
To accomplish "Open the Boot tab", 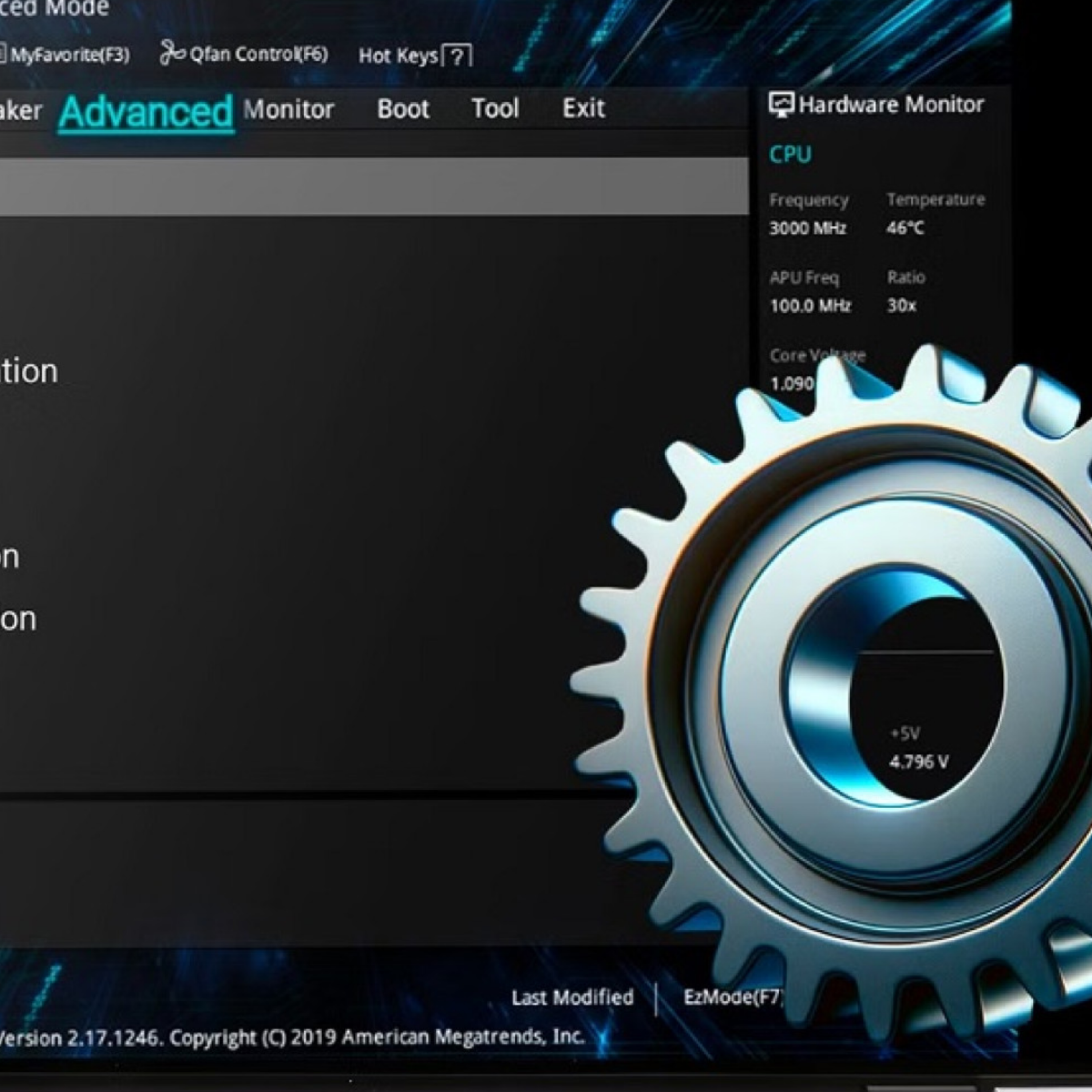I will point(404,108).
